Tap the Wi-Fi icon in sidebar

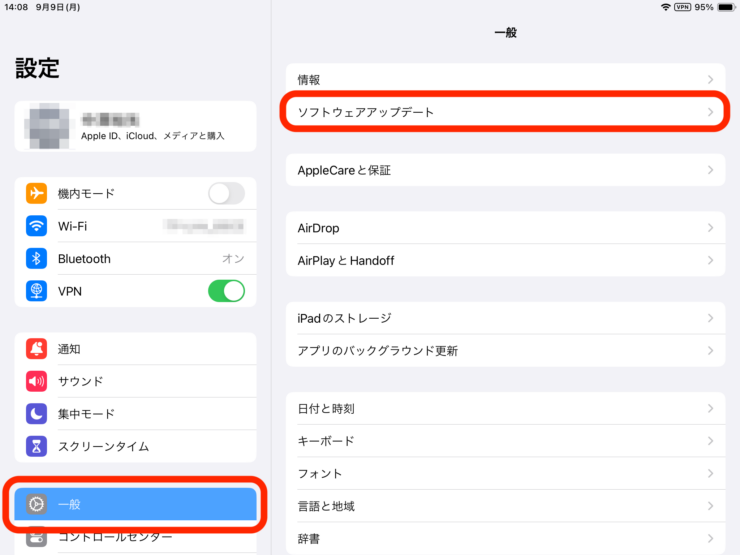click(36, 226)
